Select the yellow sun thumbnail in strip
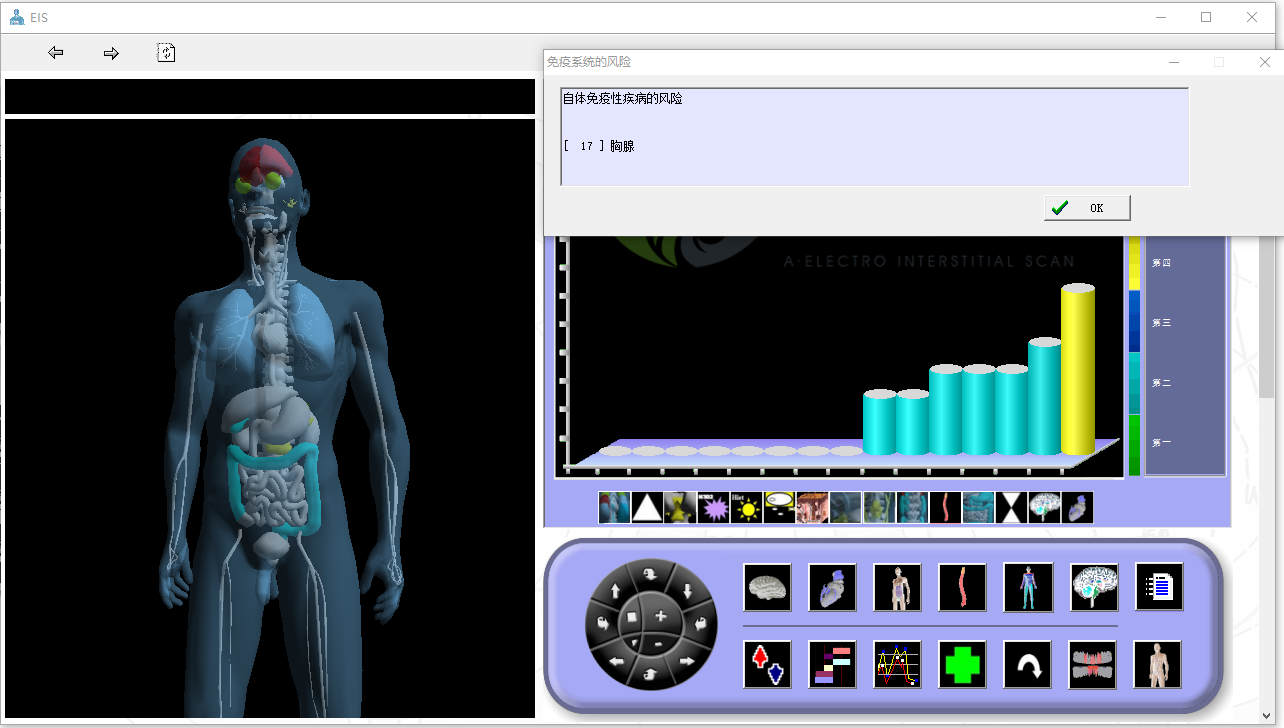 point(746,508)
